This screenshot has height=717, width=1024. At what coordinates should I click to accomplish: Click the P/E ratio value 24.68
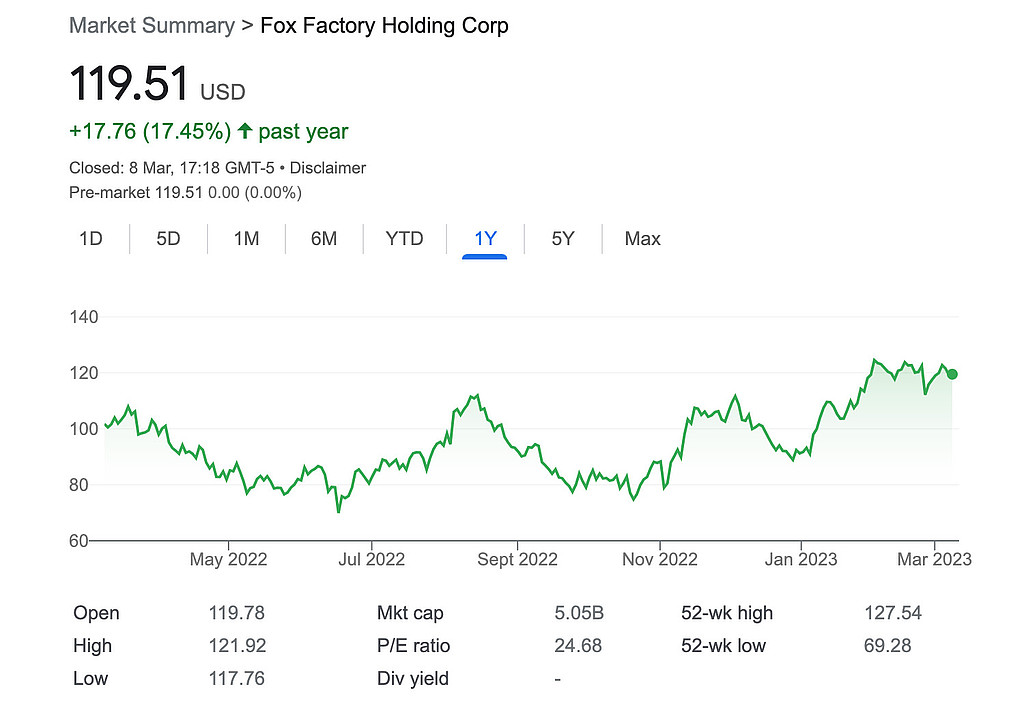click(578, 646)
